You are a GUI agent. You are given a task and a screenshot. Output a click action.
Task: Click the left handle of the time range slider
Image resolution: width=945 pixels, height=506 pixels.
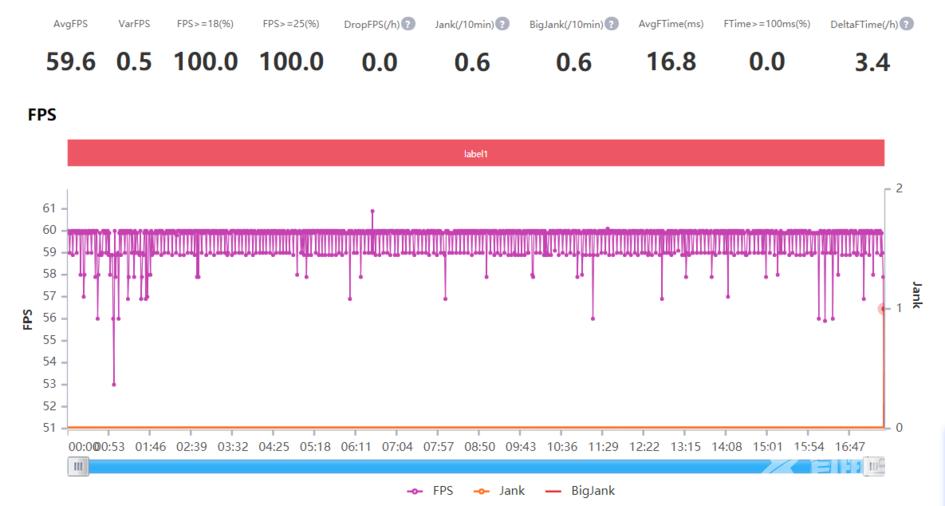tap(78, 465)
